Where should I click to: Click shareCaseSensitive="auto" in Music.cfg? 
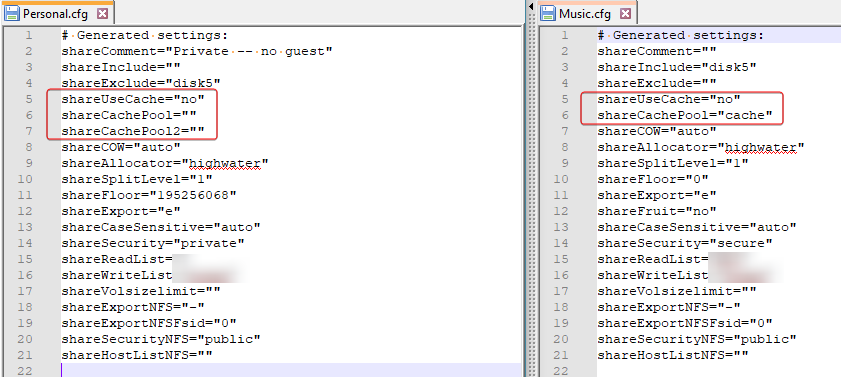click(697, 227)
